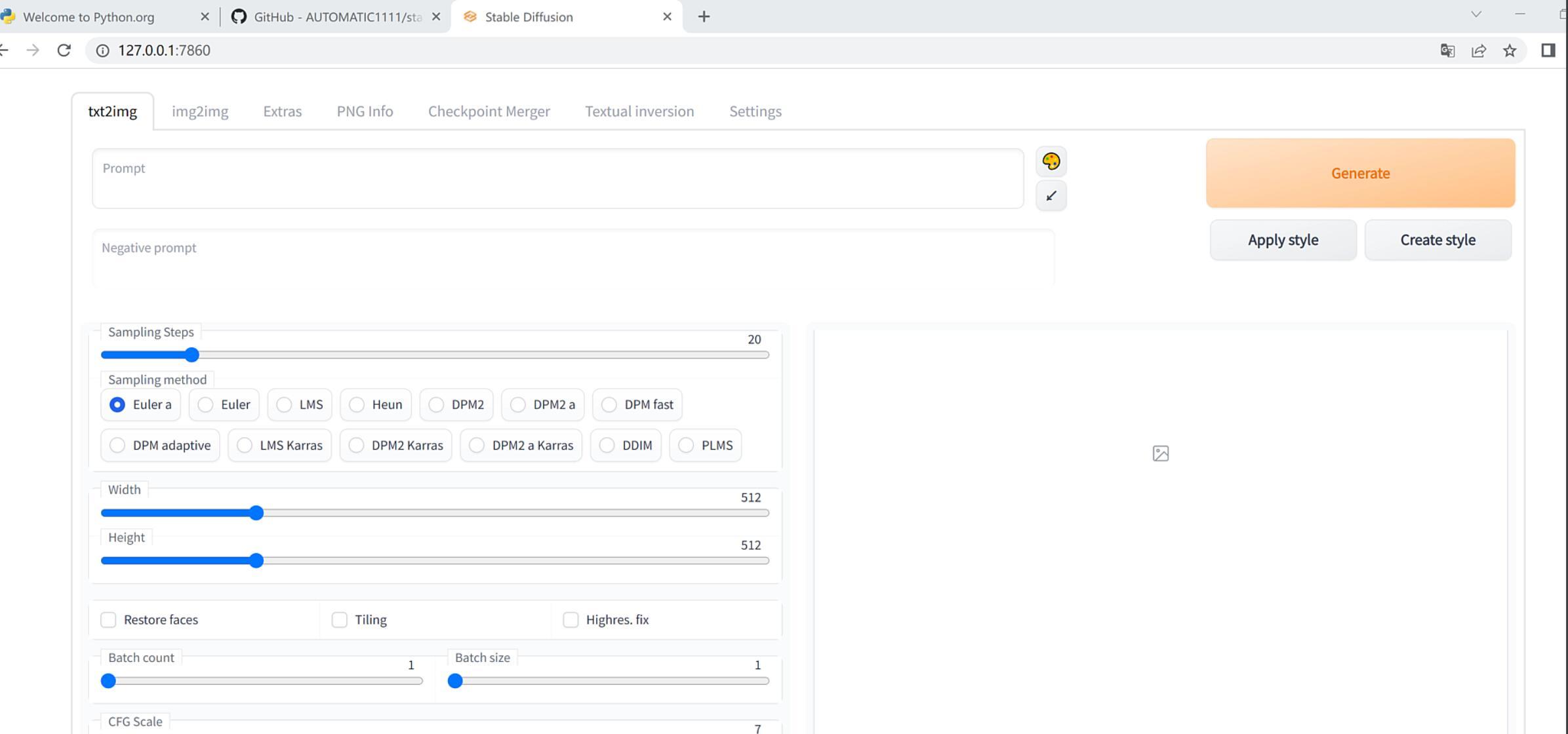Click the palette random artist icon

(1051, 161)
